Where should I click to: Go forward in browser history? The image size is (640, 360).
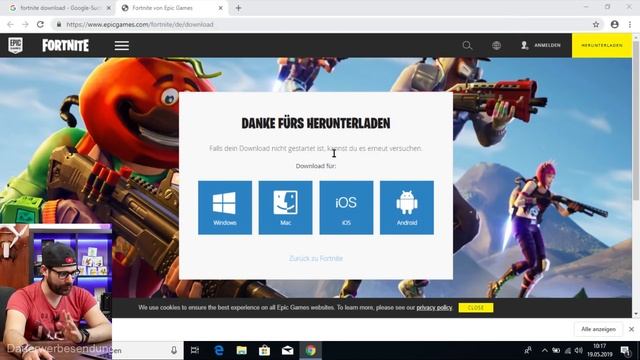point(25,24)
